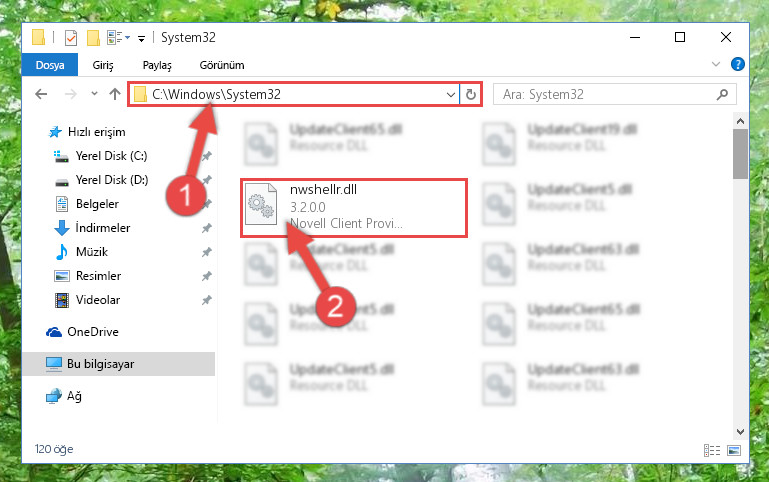Switch to large thumbnails view icon
The image size is (769, 482).
click(x=734, y=450)
